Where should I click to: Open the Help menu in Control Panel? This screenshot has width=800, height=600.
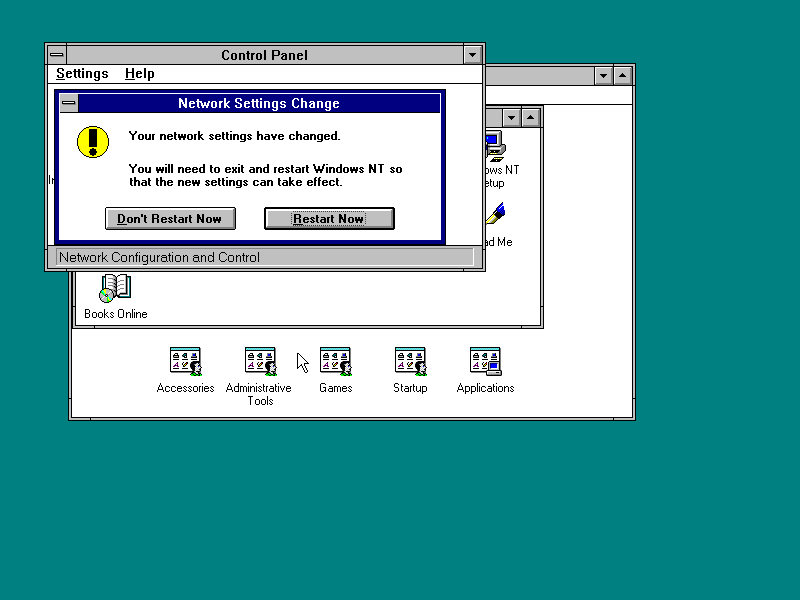pos(139,73)
